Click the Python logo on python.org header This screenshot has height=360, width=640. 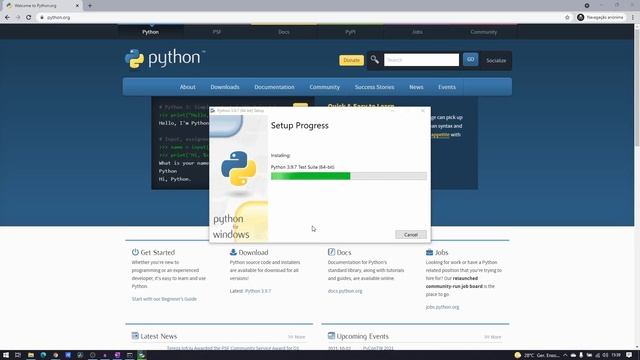coord(164,59)
